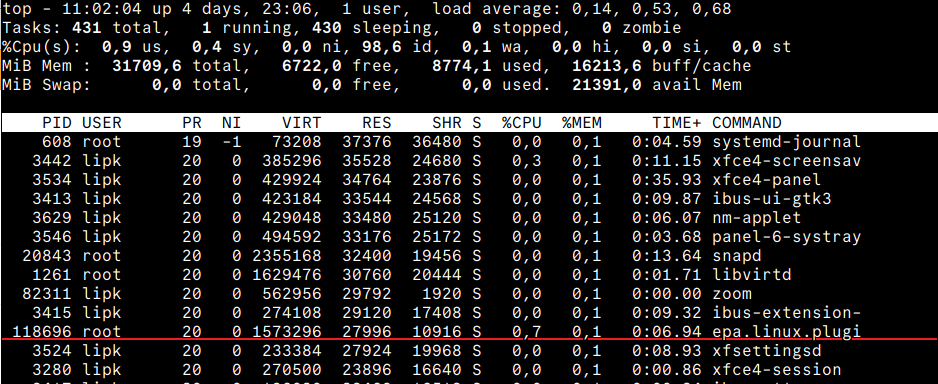938x384 pixels.
Task: Click the VIRT column header
Action: pyautogui.click(x=302, y=123)
